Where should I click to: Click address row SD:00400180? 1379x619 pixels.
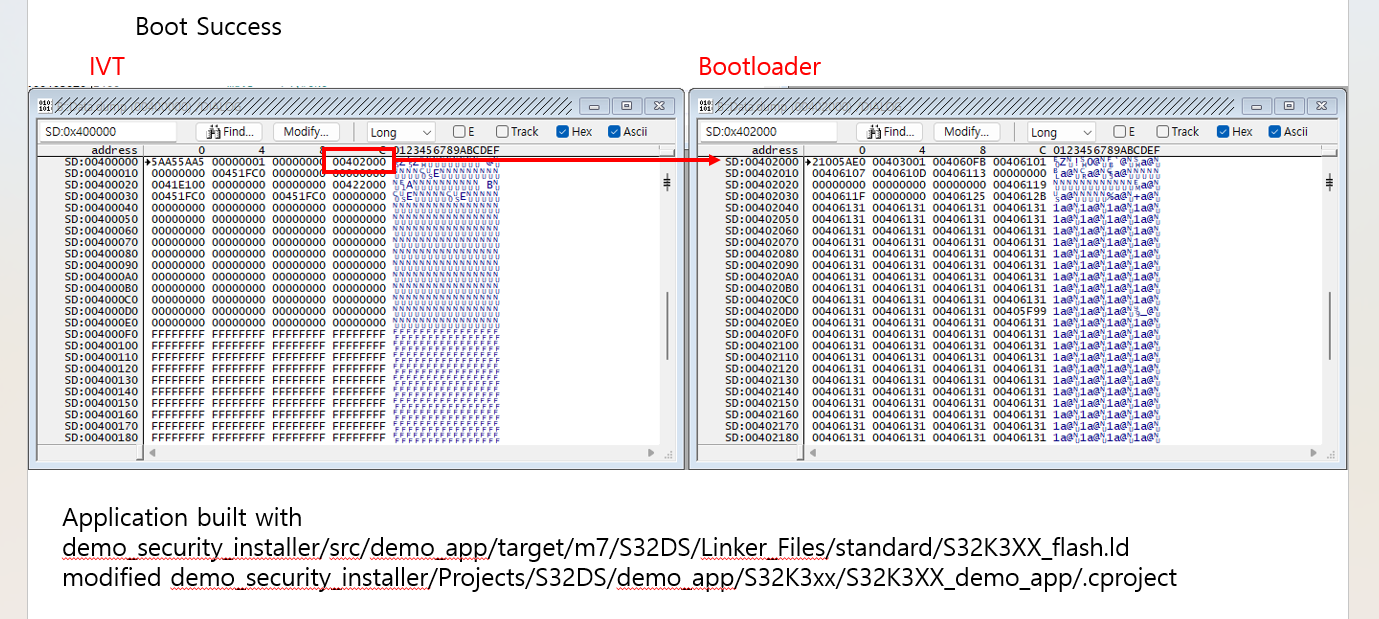pos(101,437)
